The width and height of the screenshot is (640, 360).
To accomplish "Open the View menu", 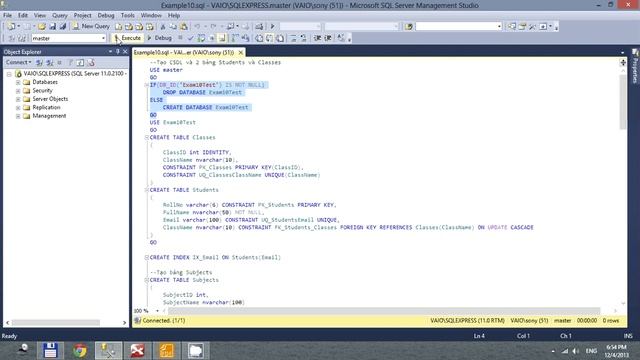I will coord(40,15).
